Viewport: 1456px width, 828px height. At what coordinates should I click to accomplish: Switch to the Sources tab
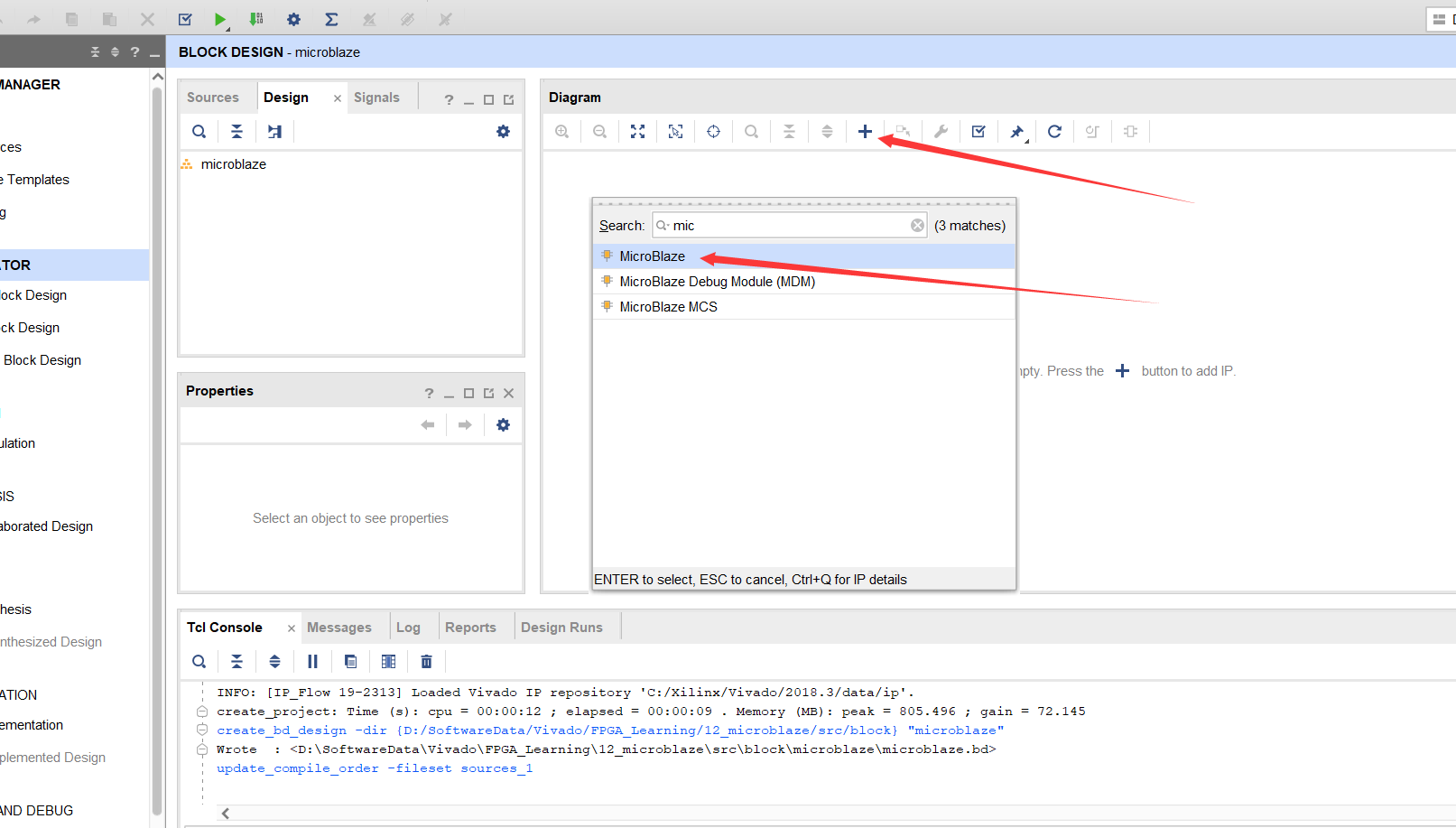click(x=213, y=98)
